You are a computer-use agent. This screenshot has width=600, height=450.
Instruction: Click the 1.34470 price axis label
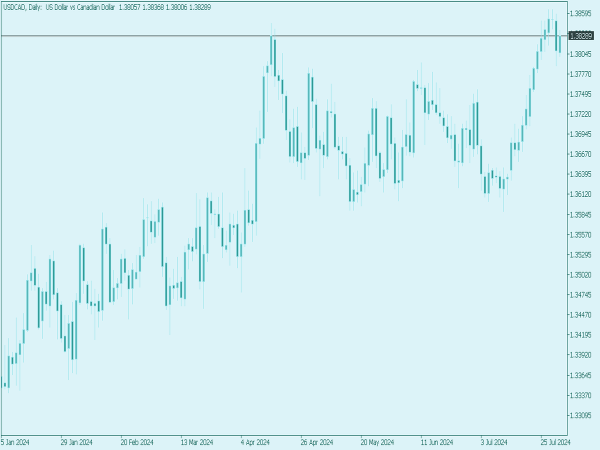pos(580,315)
